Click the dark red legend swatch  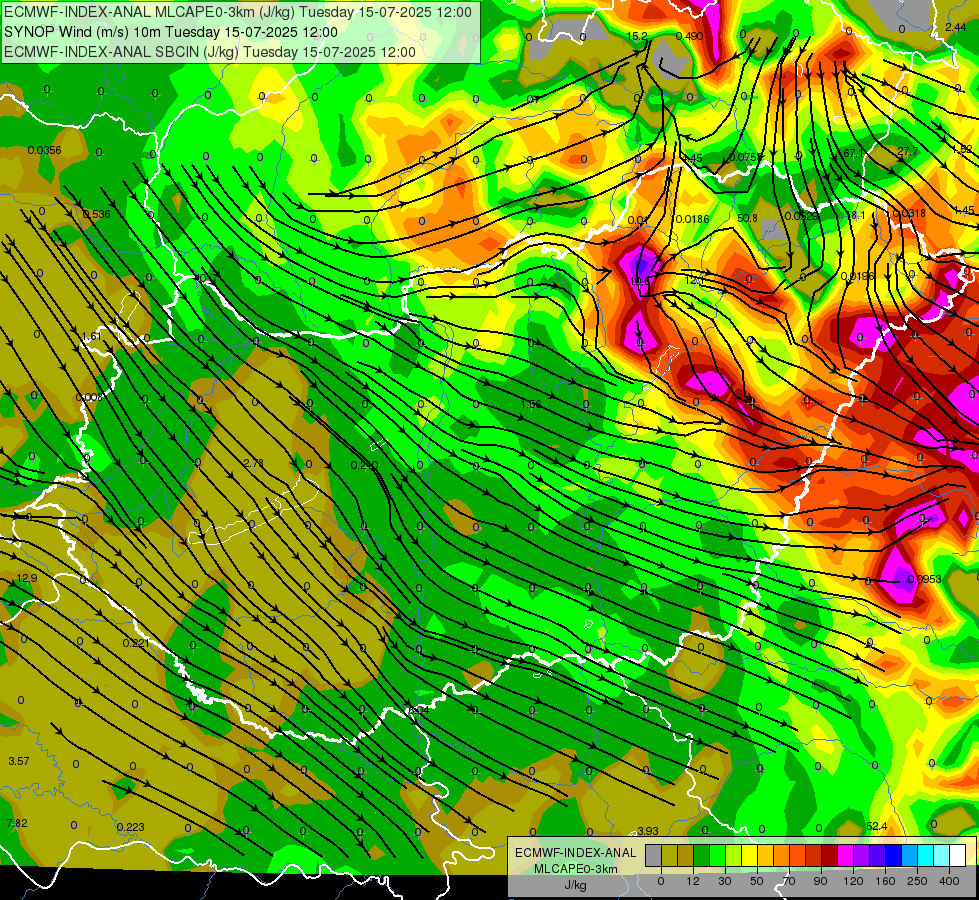pos(830,855)
